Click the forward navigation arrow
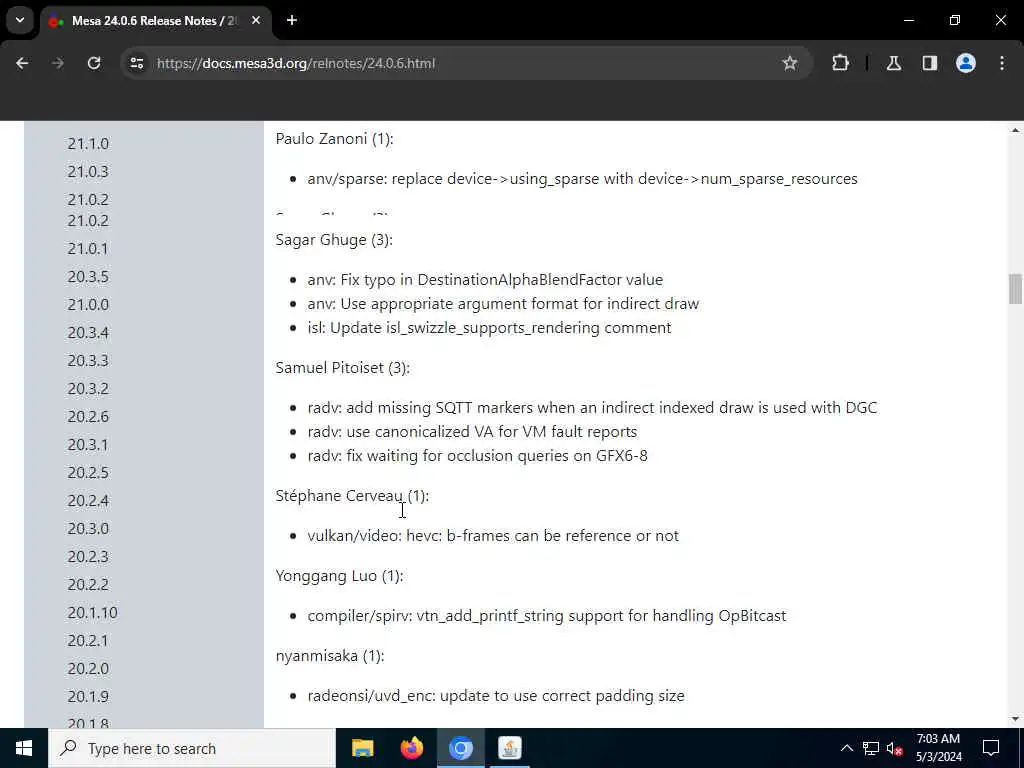Screen dimensions: 1024x768 tap(58, 63)
